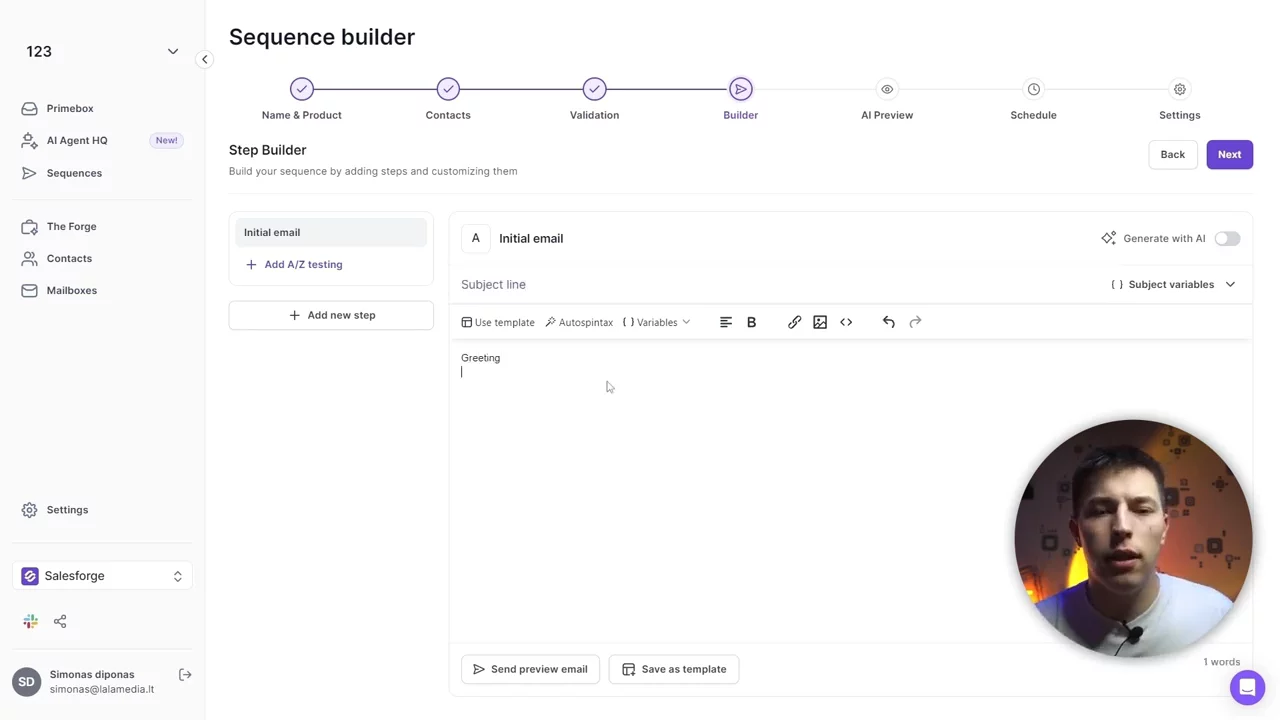This screenshot has width=1280, height=720.
Task: Click Send preview email button
Action: pos(530,669)
